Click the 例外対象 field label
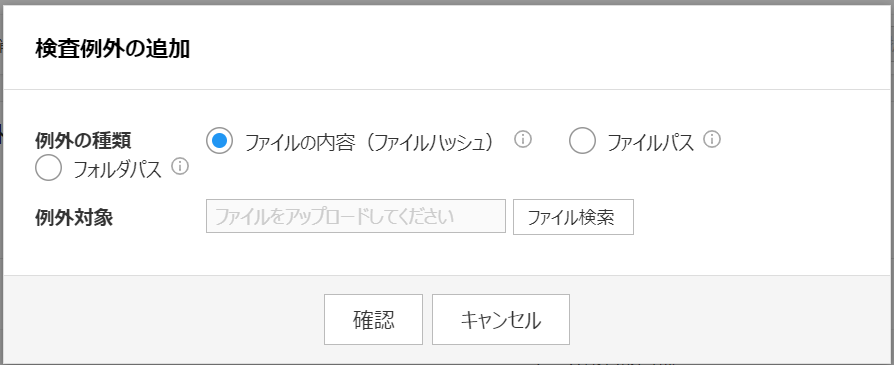 click(74, 217)
